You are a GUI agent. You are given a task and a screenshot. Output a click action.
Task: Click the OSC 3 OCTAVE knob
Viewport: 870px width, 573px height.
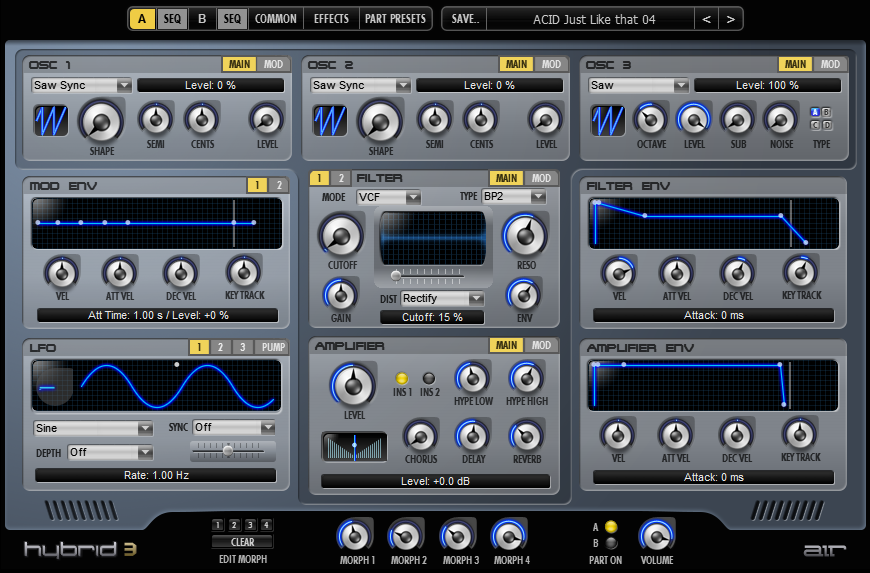point(650,119)
